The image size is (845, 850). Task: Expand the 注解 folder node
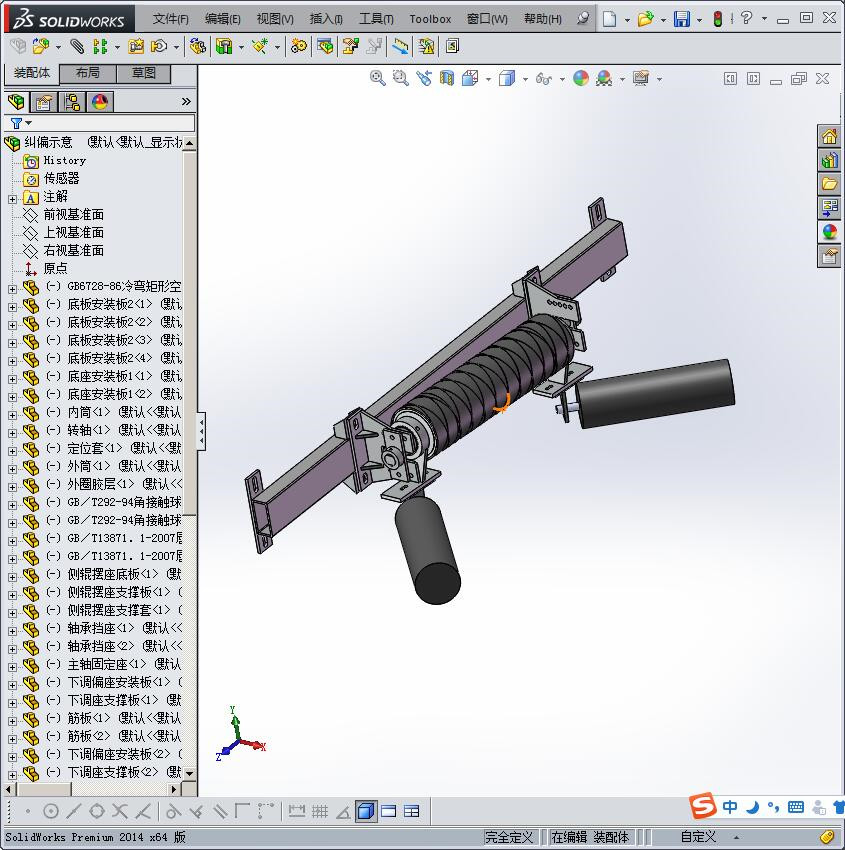pyautogui.click(x=12, y=199)
